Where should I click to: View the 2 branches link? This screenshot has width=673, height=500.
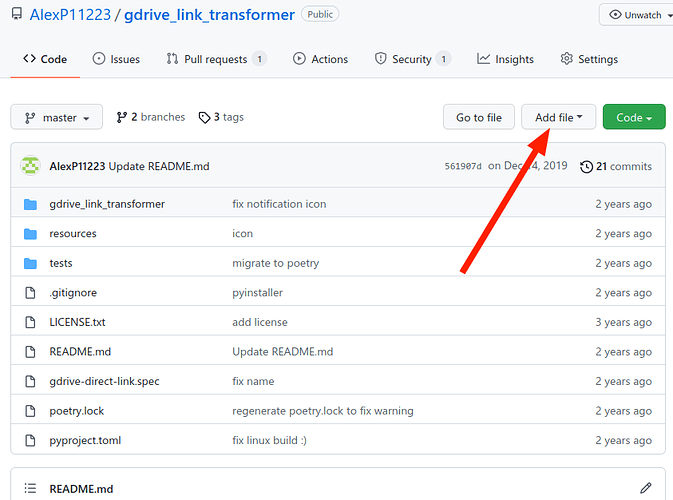(151, 117)
